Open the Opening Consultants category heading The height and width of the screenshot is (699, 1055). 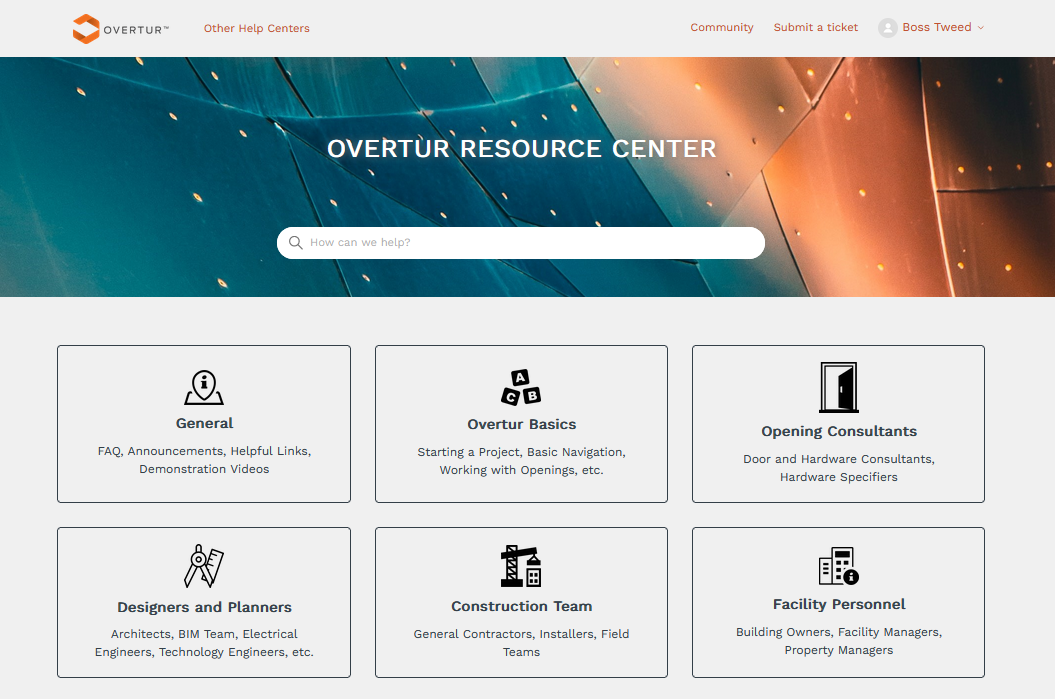pos(839,431)
